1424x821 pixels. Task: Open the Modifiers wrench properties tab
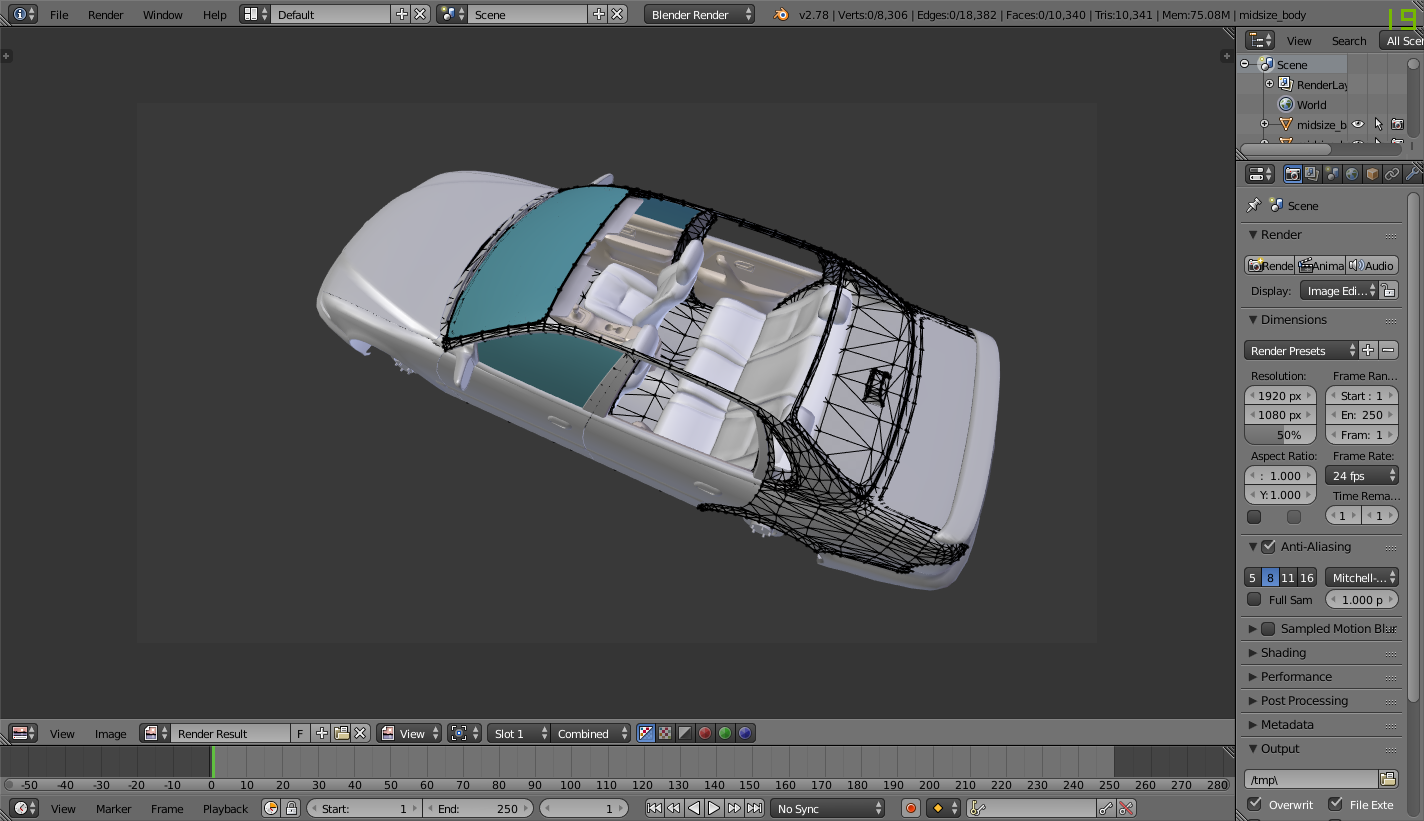[x=1412, y=174]
